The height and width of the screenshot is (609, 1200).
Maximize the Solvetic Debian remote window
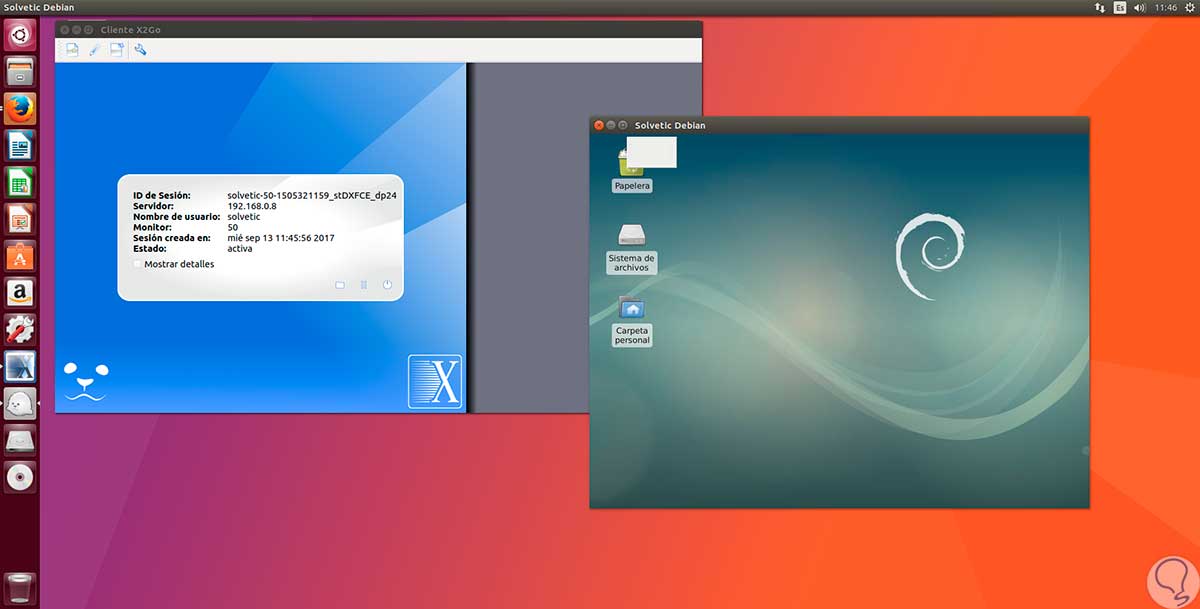pyautogui.click(x=623, y=125)
